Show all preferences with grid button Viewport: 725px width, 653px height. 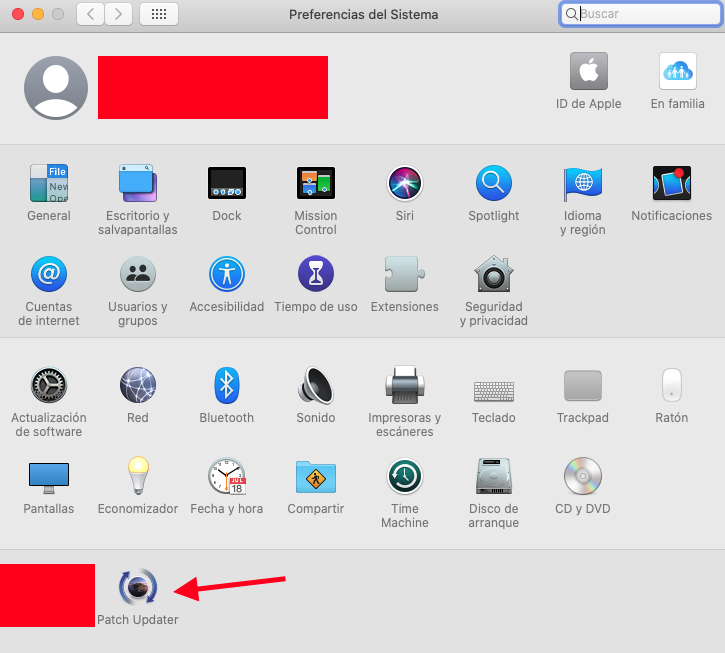159,14
